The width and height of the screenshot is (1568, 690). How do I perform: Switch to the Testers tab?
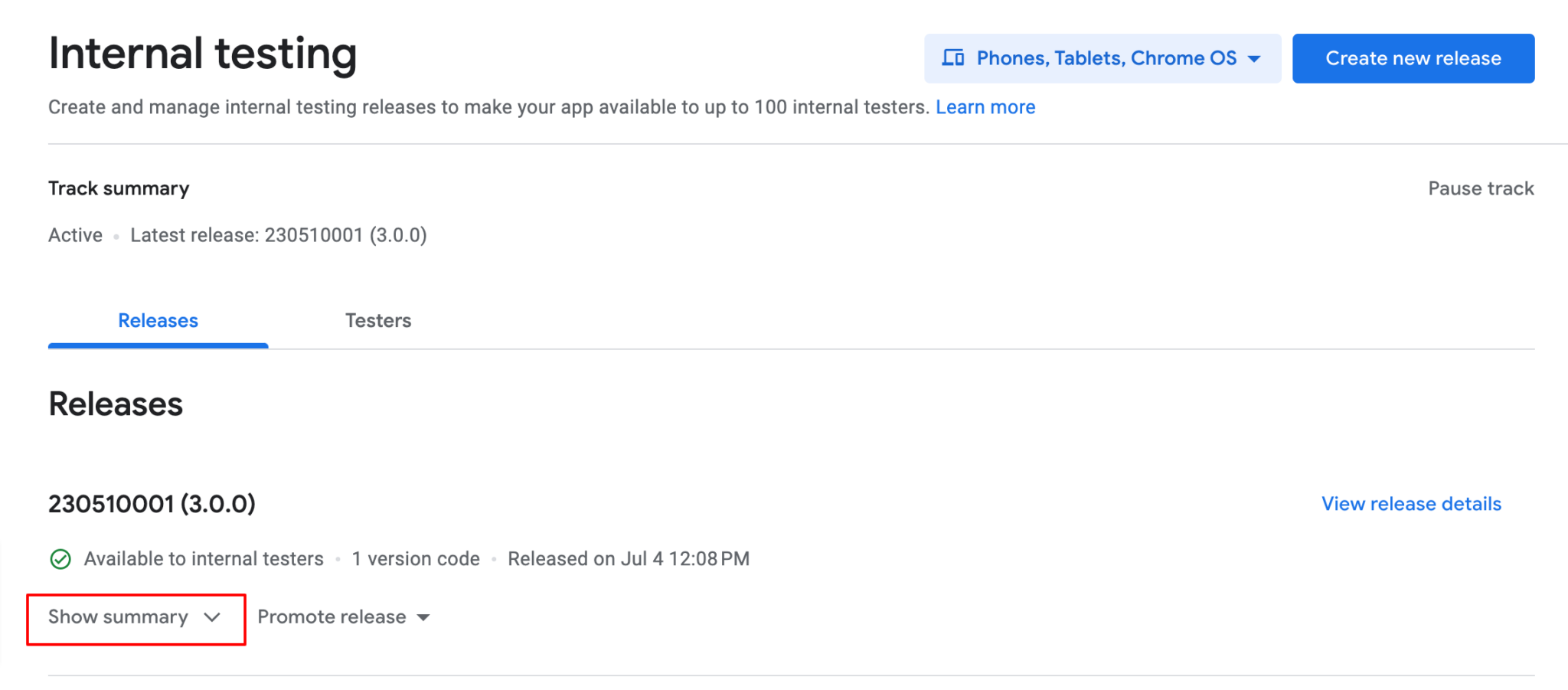pos(378,321)
